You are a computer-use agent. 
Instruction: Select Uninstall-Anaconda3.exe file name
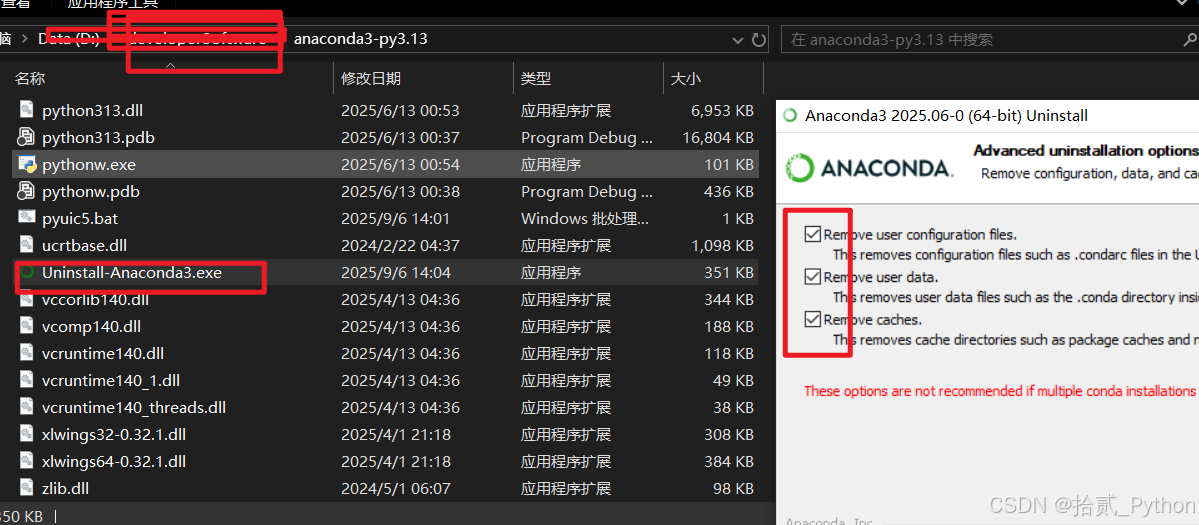132,271
